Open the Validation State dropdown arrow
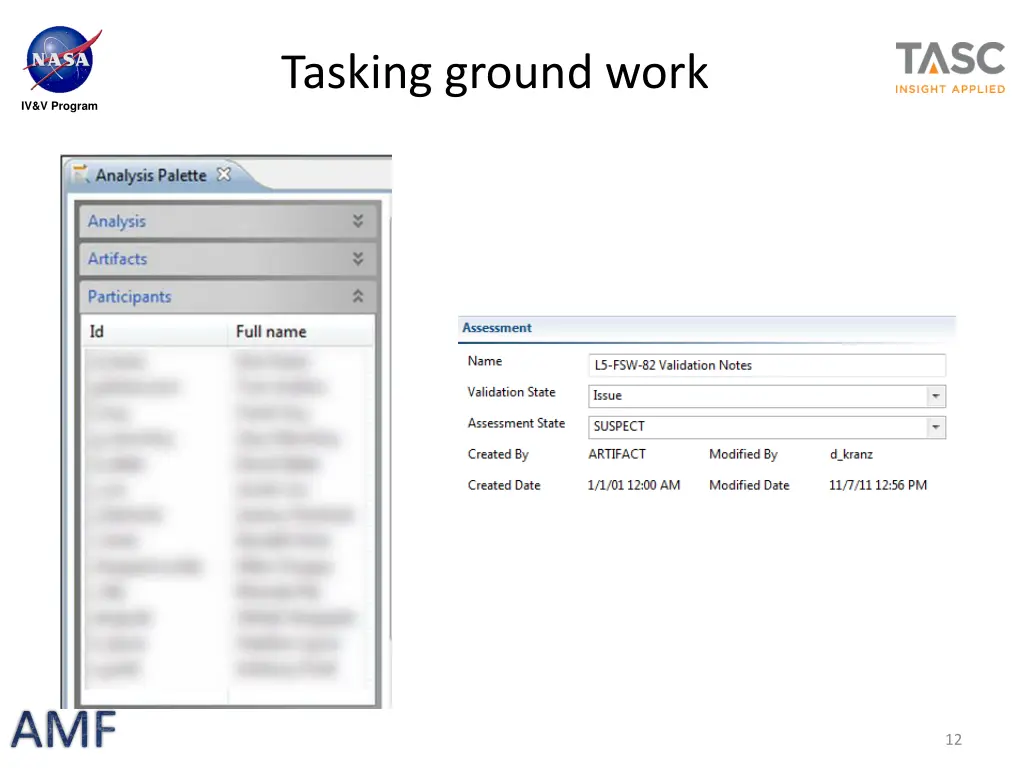The image size is (1024, 768). click(935, 396)
